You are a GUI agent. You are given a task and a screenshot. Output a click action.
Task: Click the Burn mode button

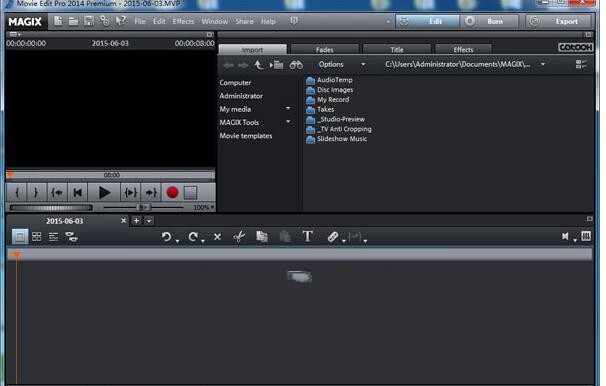[x=489, y=21]
